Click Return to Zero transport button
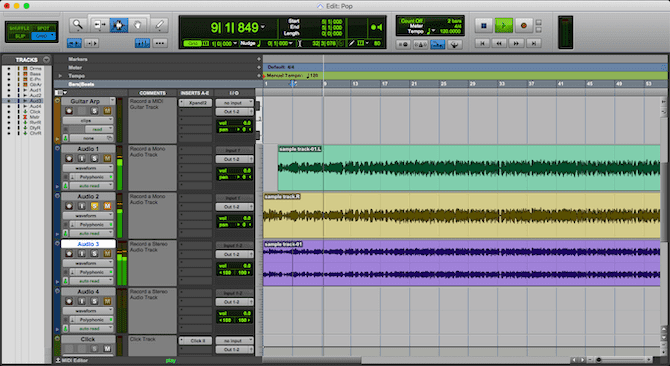This screenshot has height=366, width=670. [x=482, y=43]
